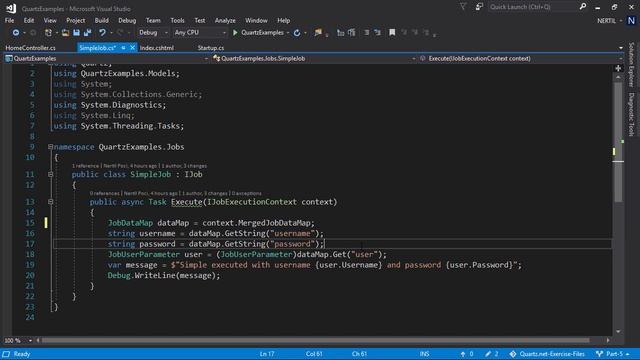Click the Open File folder icon
640x360 pixels.
(65, 33)
